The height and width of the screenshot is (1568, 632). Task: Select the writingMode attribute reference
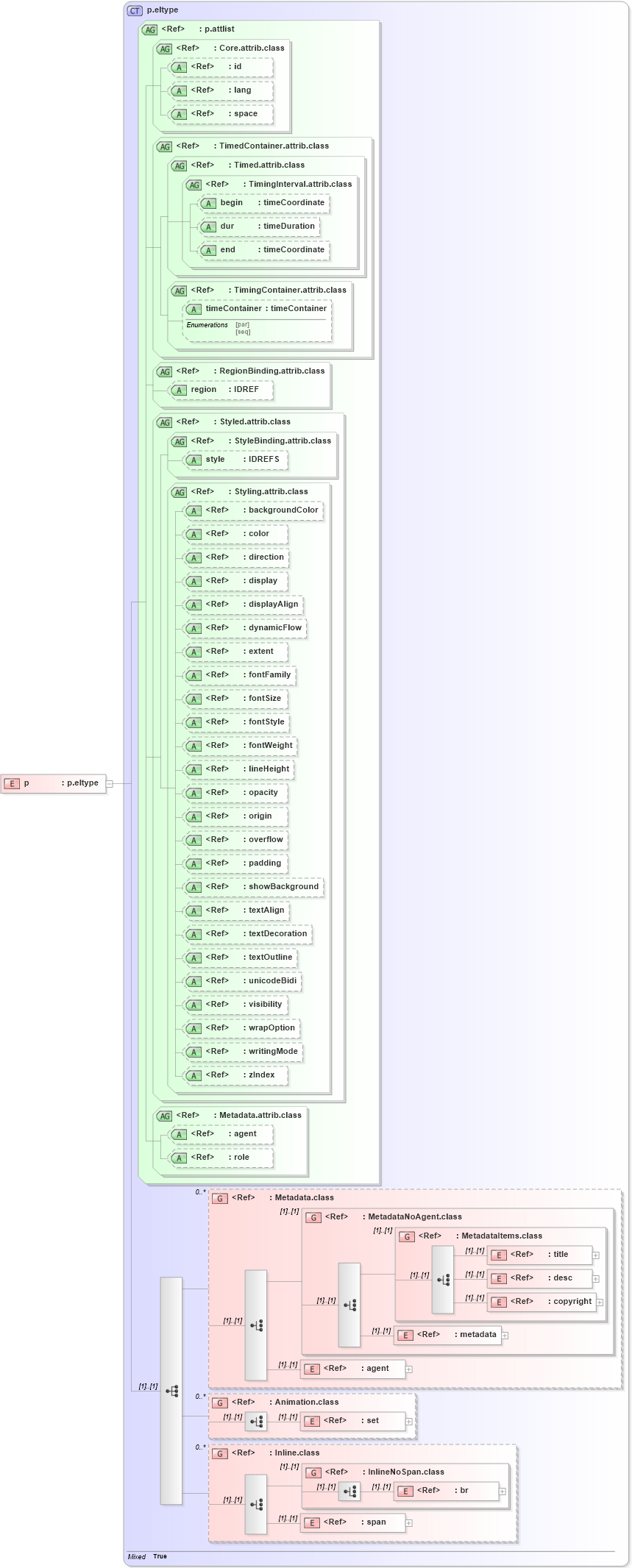click(x=243, y=1052)
